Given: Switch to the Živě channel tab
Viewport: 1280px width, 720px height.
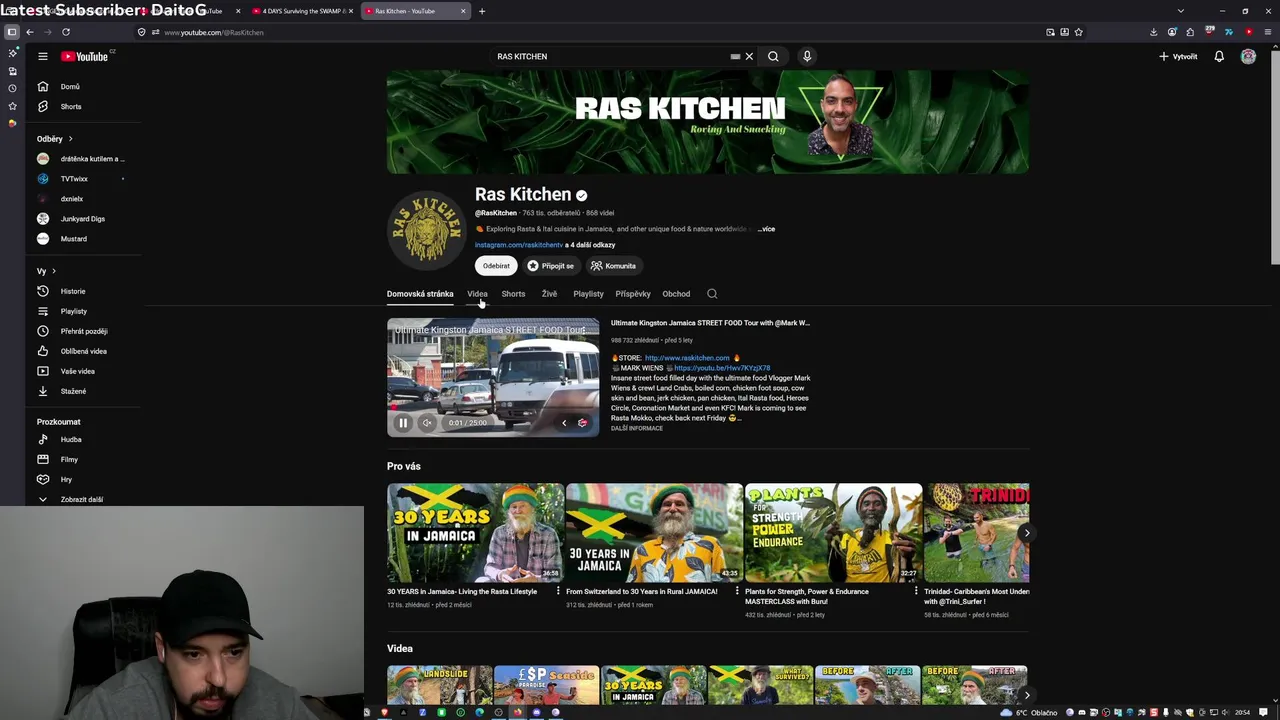Looking at the screenshot, I should pyautogui.click(x=549, y=294).
